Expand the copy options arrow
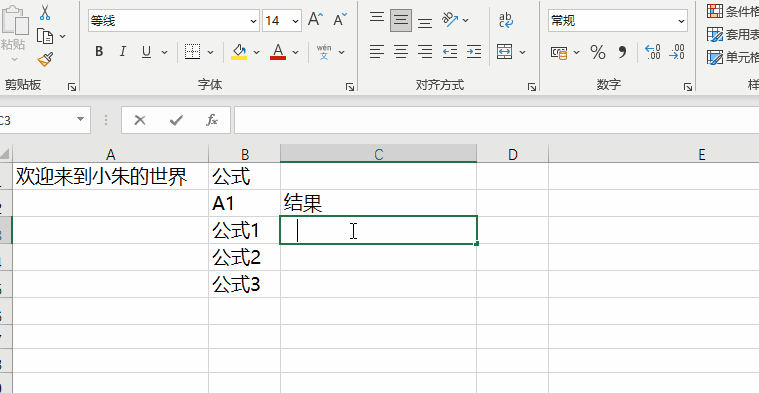This screenshot has width=759, height=393. (x=63, y=36)
